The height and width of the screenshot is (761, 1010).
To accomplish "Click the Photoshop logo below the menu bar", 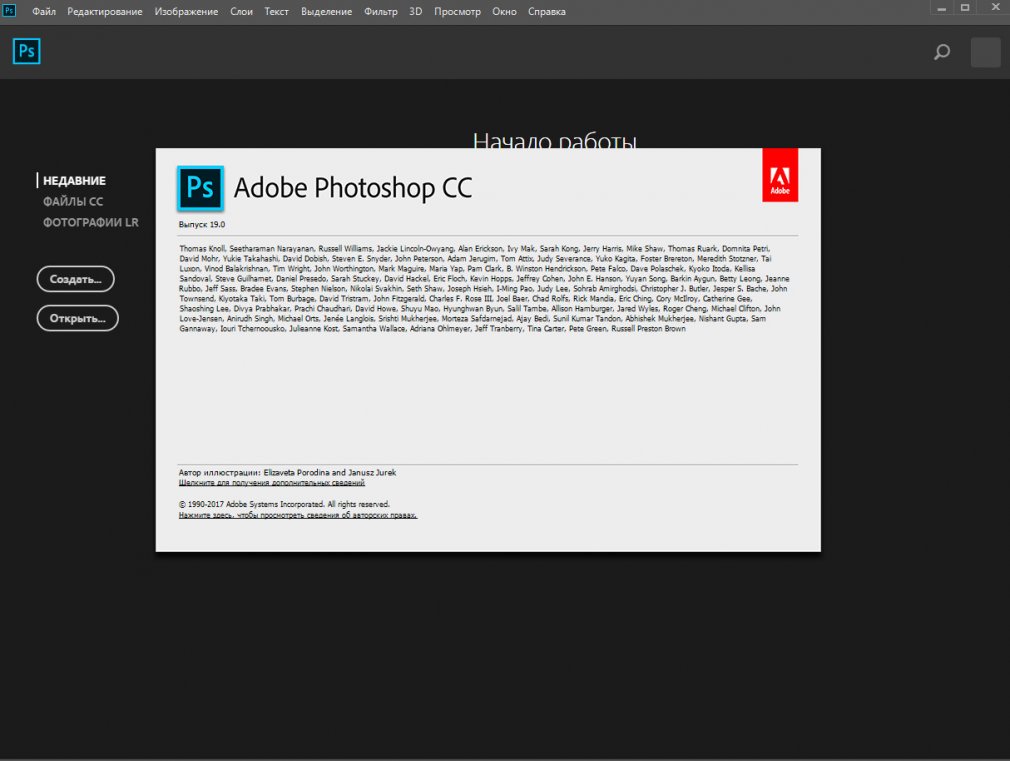I will click(x=26, y=51).
